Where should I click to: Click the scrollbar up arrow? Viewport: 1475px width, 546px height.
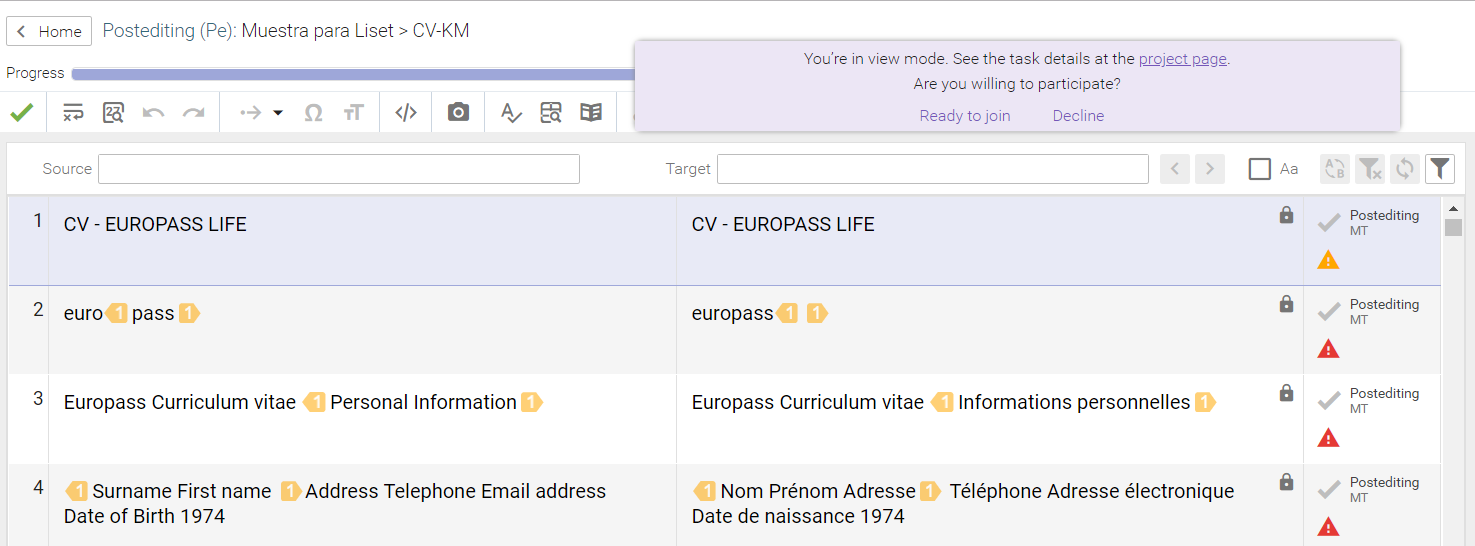[x=1453, y=208]
